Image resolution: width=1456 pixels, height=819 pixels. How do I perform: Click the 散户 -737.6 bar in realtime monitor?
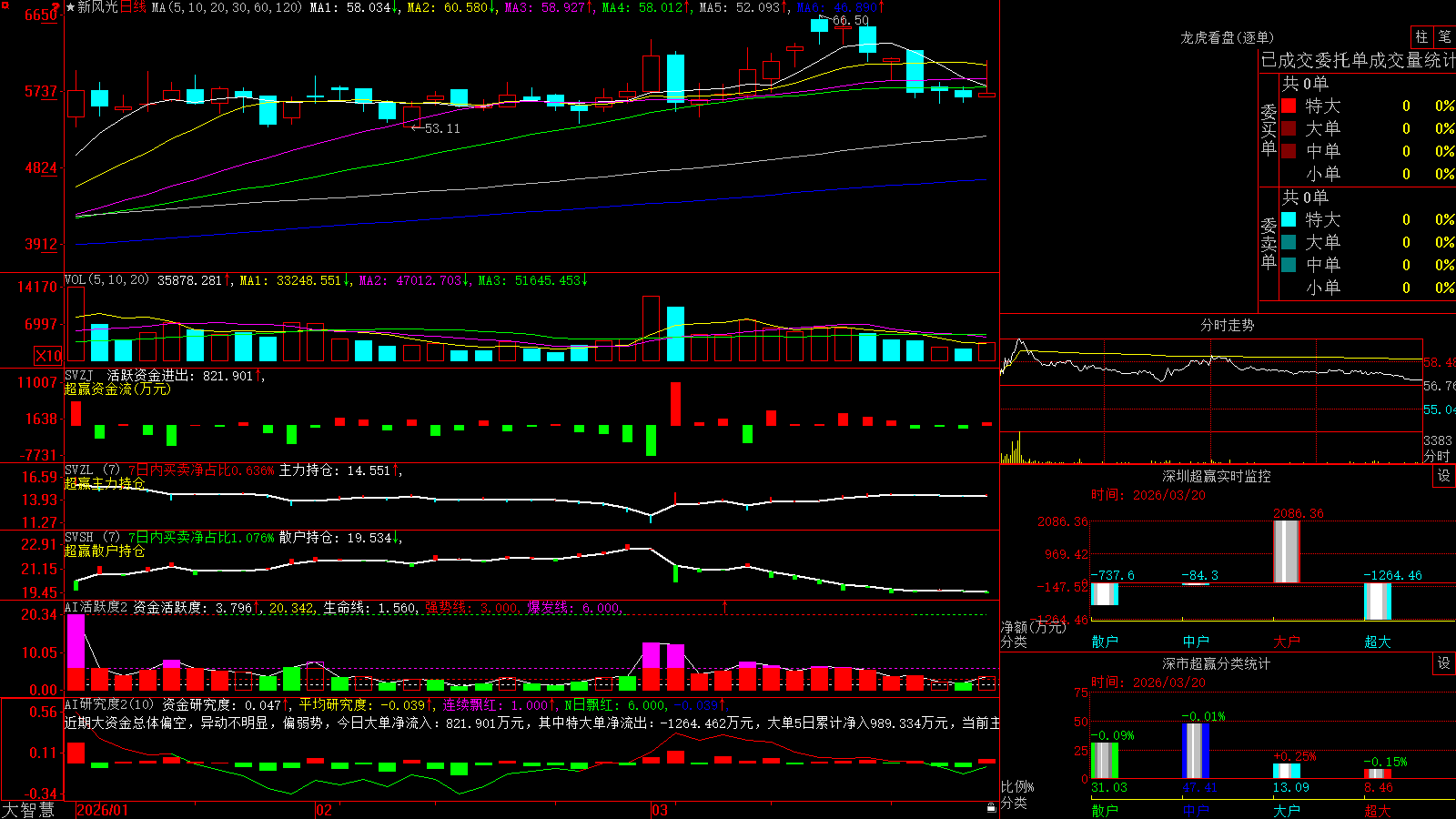pyautogui.click(x=1104, y=594)
